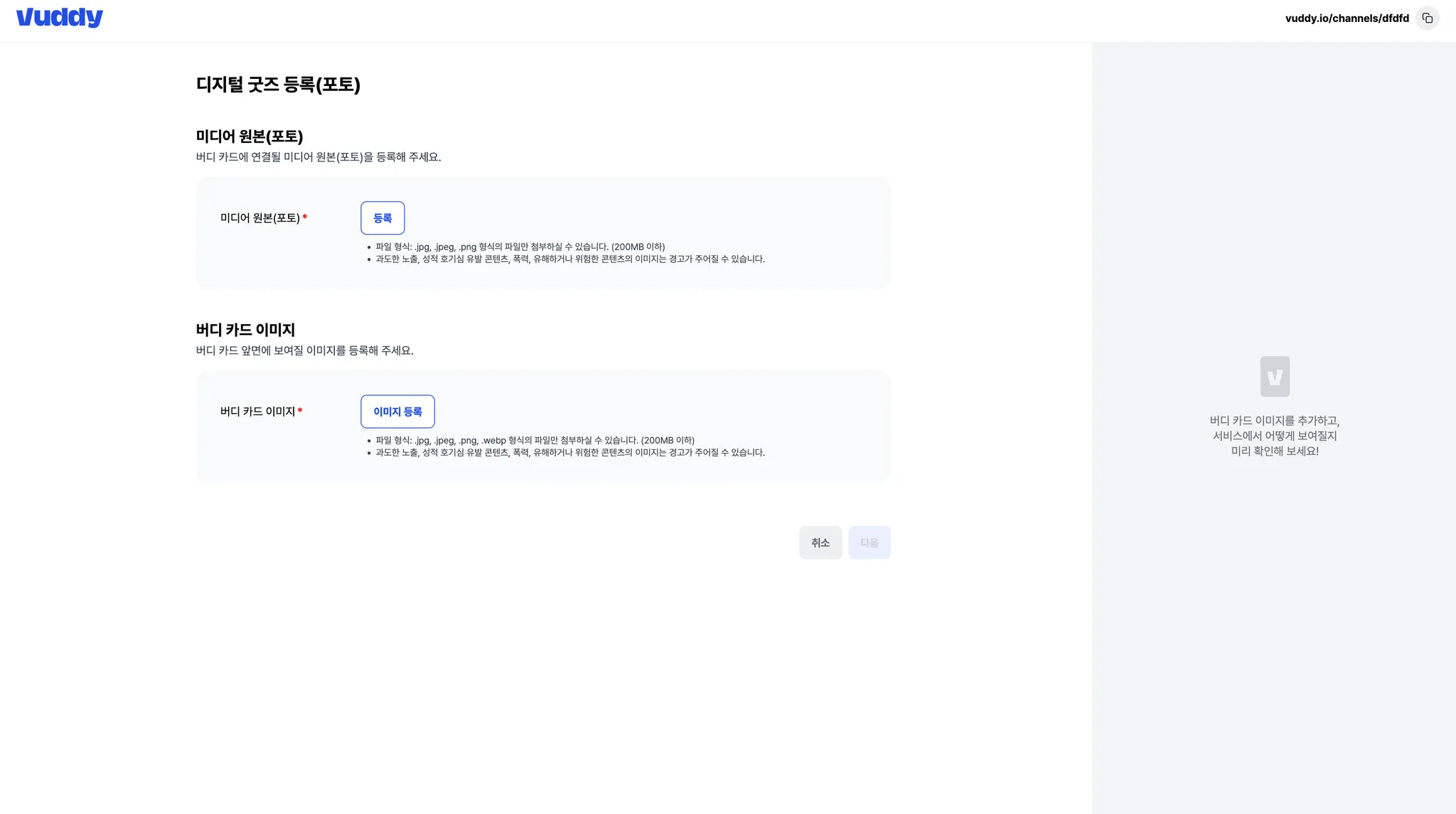Click the subtitle about 버디 카드 앞면
1456x814 pixels.
[304, 350]
